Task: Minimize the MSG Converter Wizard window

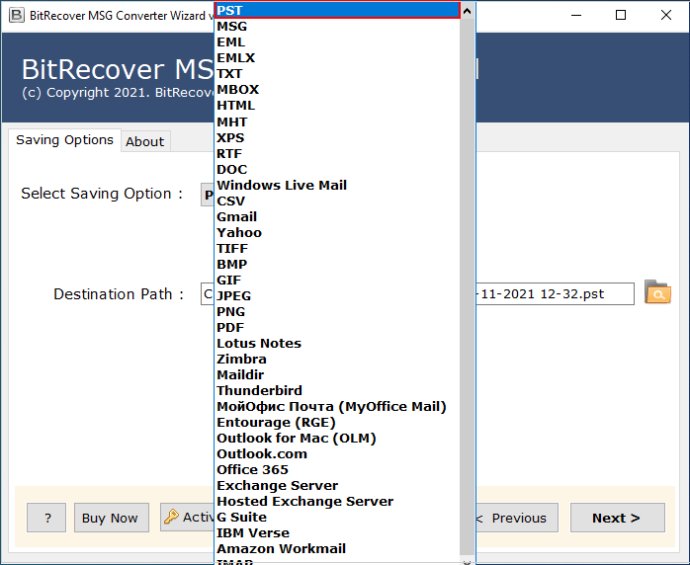Action: 576,15
